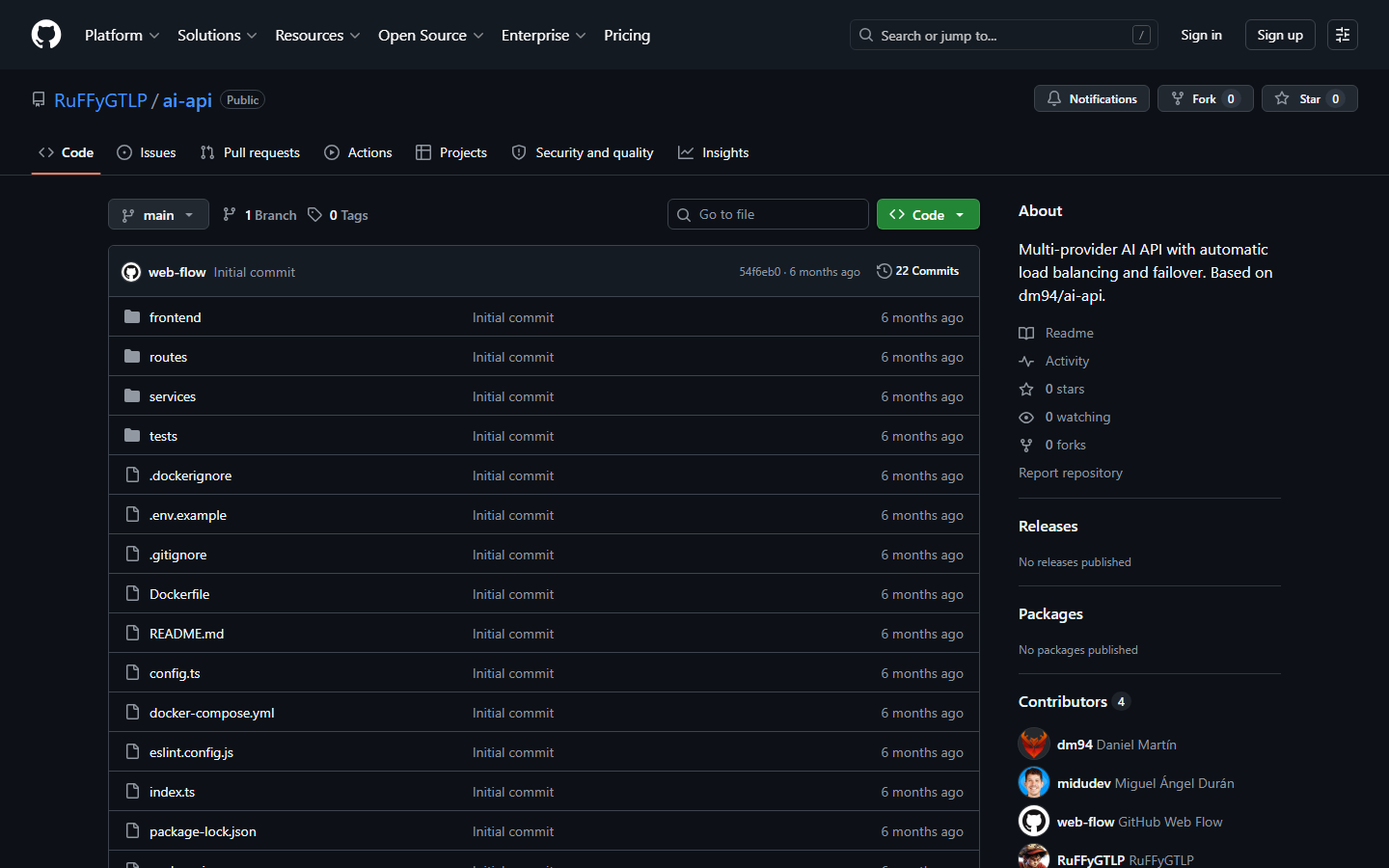The width and height of the screenshot is (1389, 868).
Task: Click the Notifications button
Action: [1092, 98]
